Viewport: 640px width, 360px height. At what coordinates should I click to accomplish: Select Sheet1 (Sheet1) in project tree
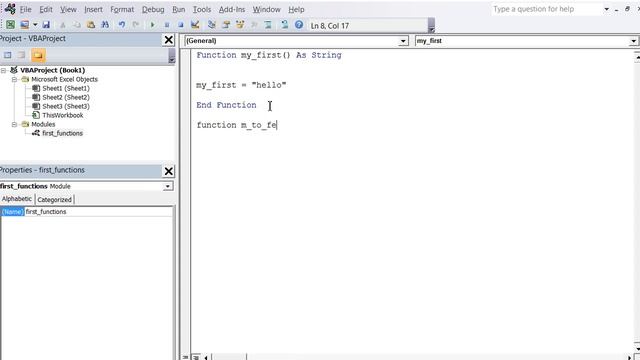tap(66, 88)
